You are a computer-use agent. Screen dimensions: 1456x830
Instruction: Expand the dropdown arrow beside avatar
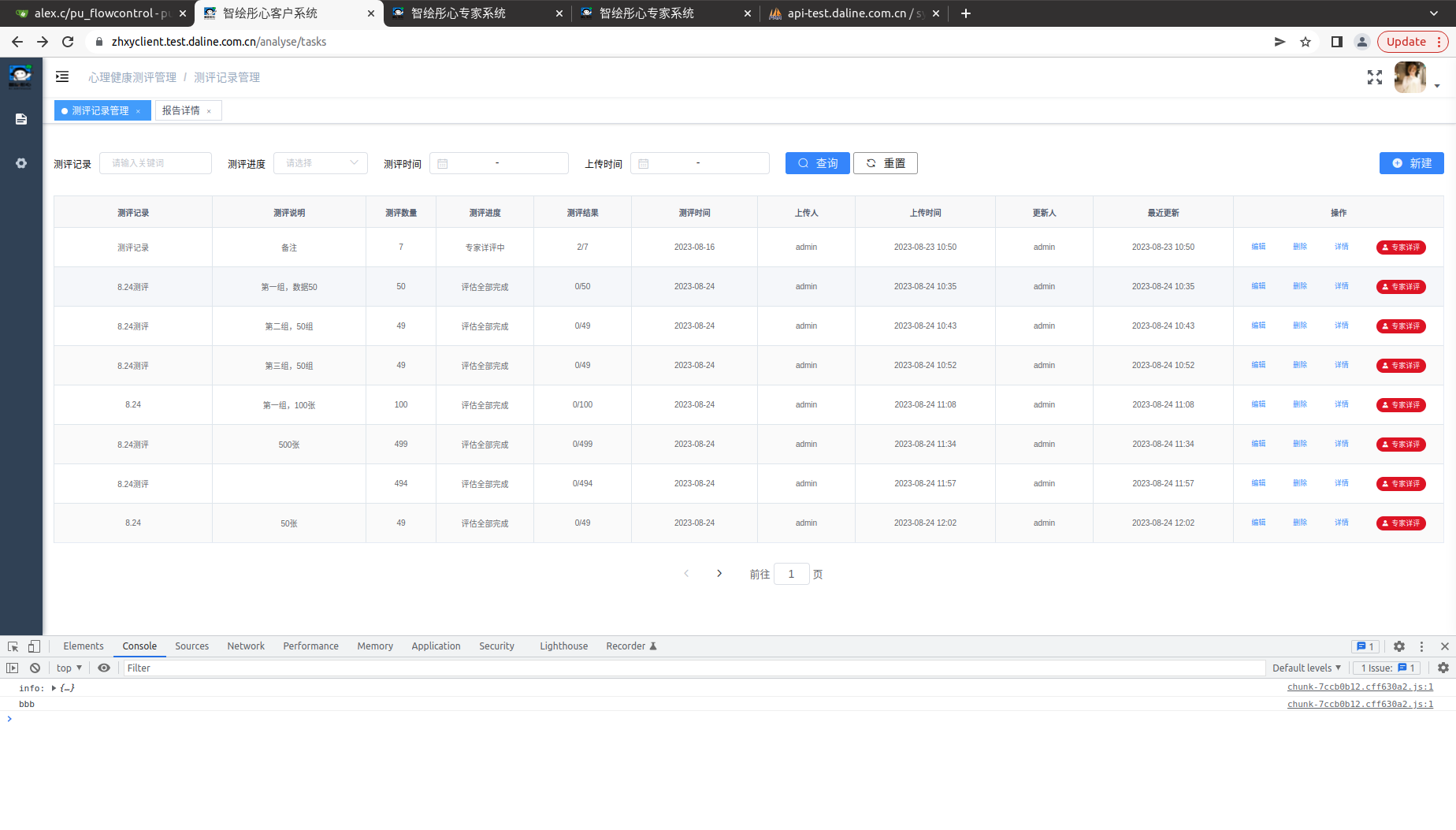point(1437,86)
